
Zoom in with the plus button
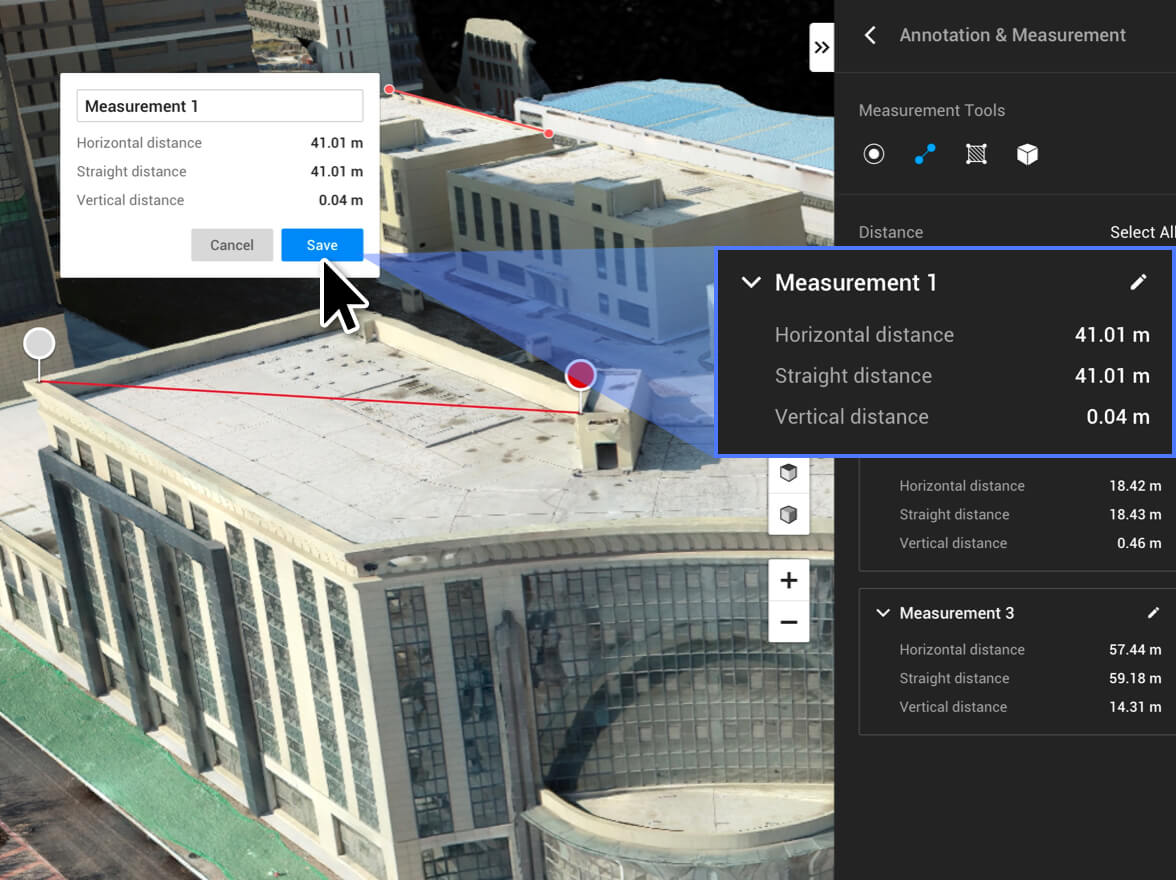click(788, 580)
